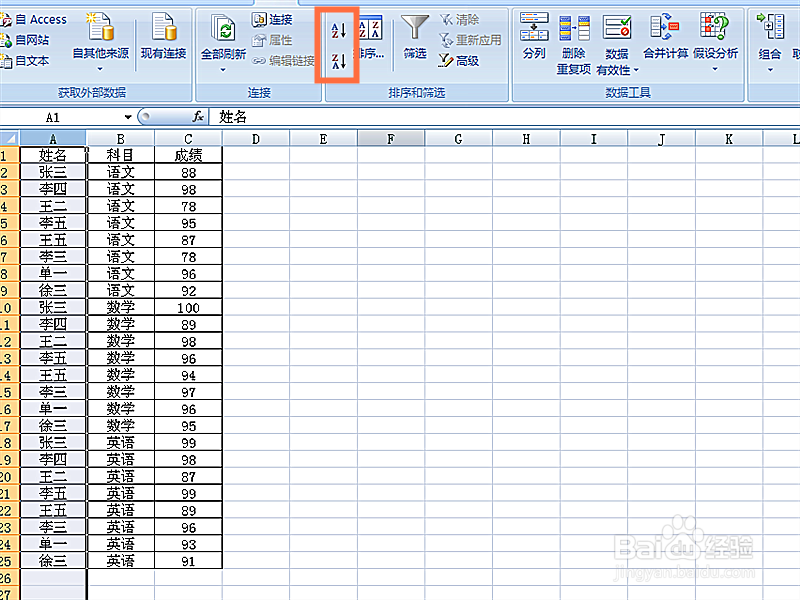This screenshot has width=800, height=600.
Task: Open consolidate (合并计算)
Action: (665, 36)
